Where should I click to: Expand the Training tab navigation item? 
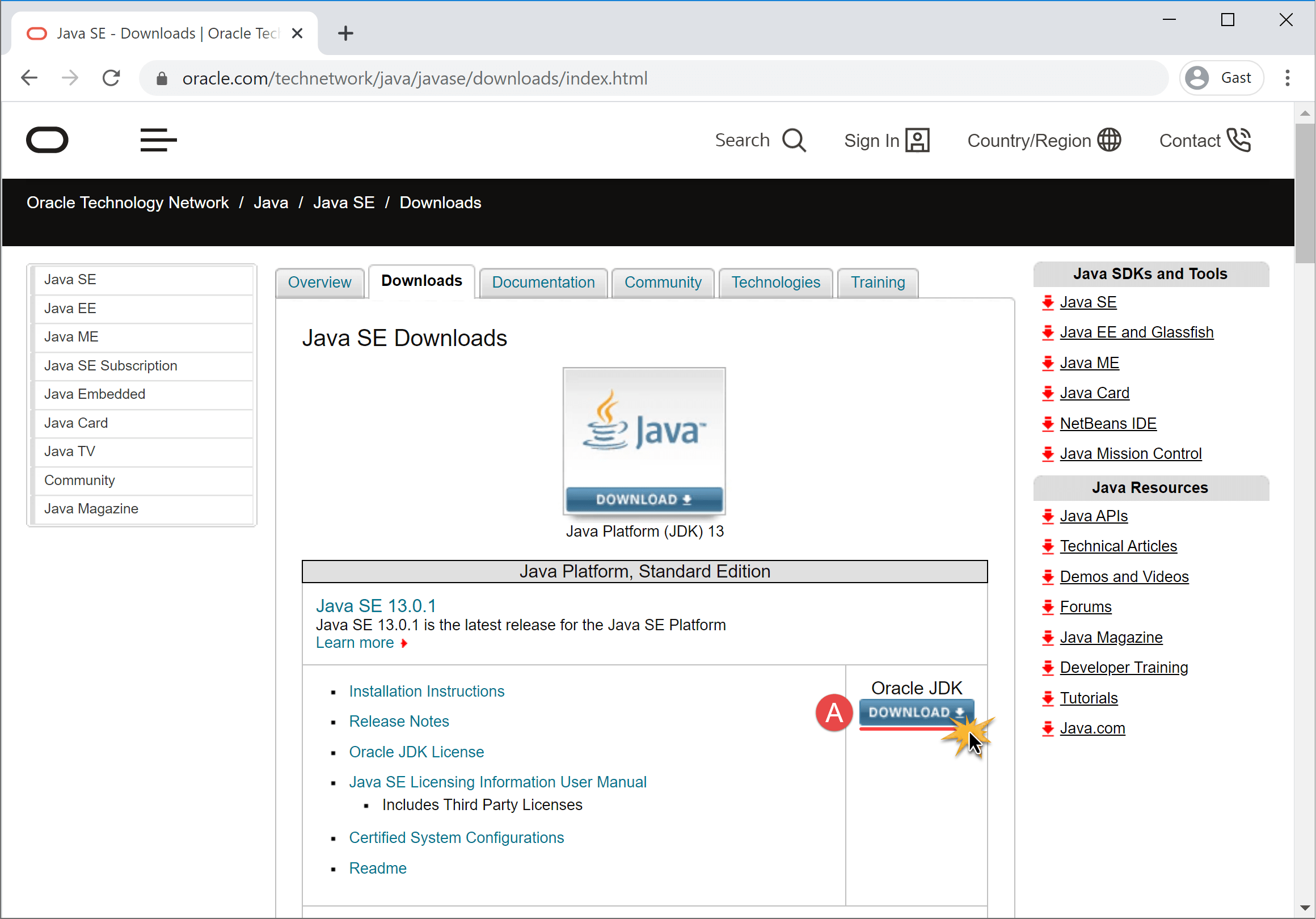[x=878, y=282]
